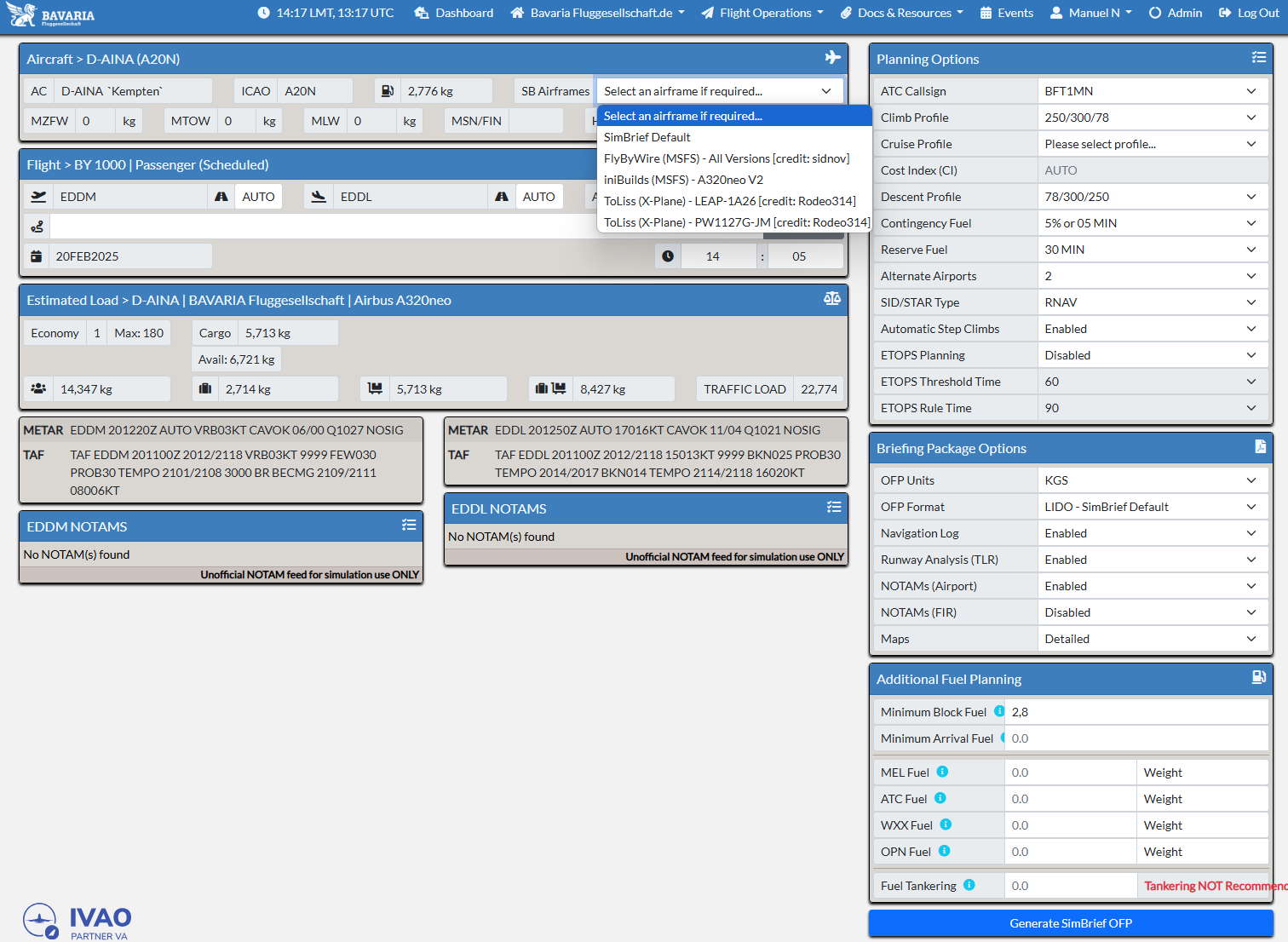The image size is (1288, 942).
Task: Open the Climb Profile dropdown
Action: [x=1153, y=118]
